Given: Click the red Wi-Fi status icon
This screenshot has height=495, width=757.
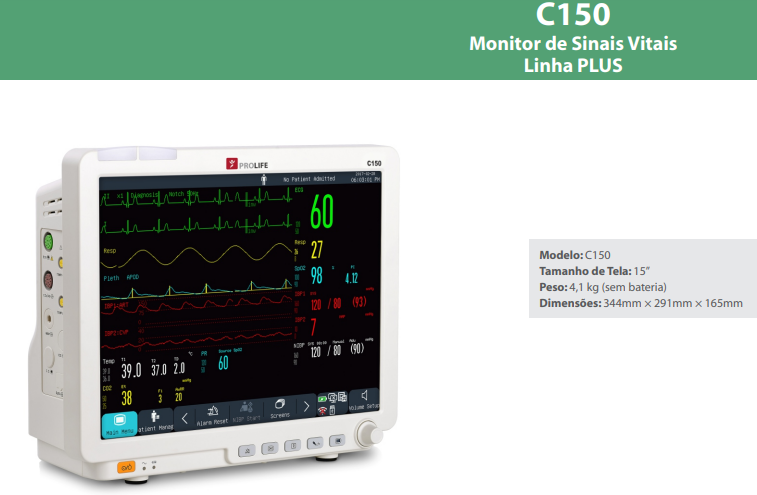Looking at the screenshot, I should tap(322, 410).
